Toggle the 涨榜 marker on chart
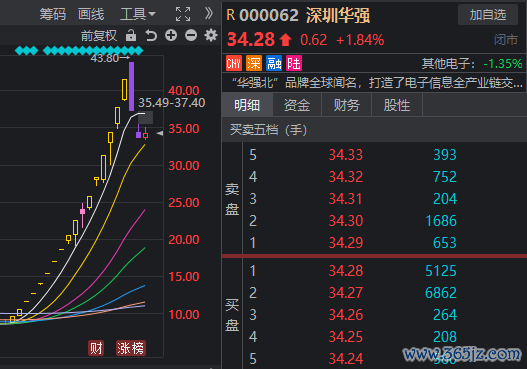Viewport: 527px width, 369px height. click(130, 348)
